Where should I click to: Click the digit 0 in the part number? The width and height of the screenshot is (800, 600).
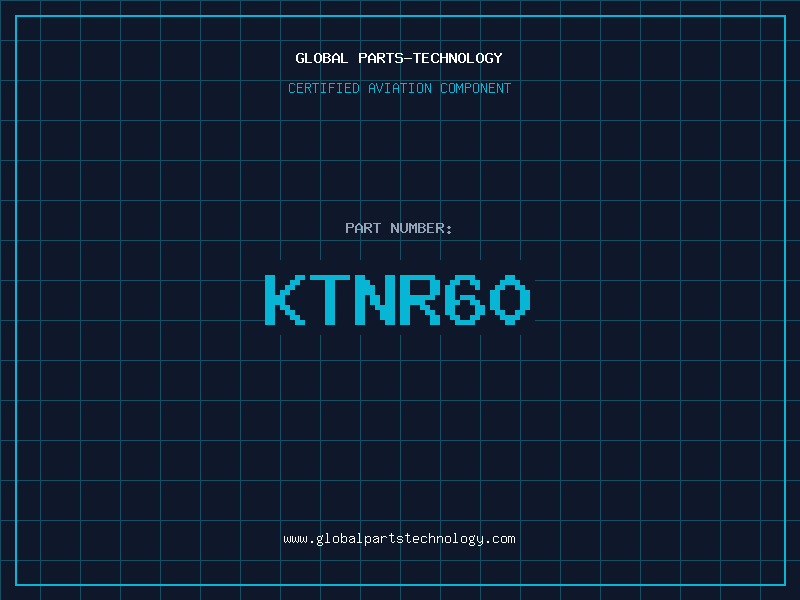click(x=510, y=299)
